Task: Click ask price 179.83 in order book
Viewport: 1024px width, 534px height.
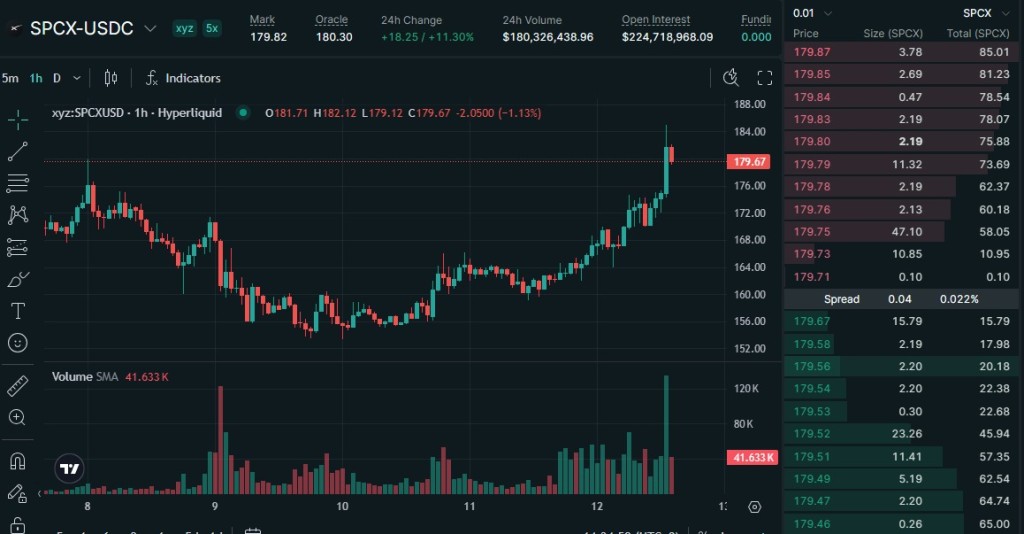Action: click(x=812, y=119)
